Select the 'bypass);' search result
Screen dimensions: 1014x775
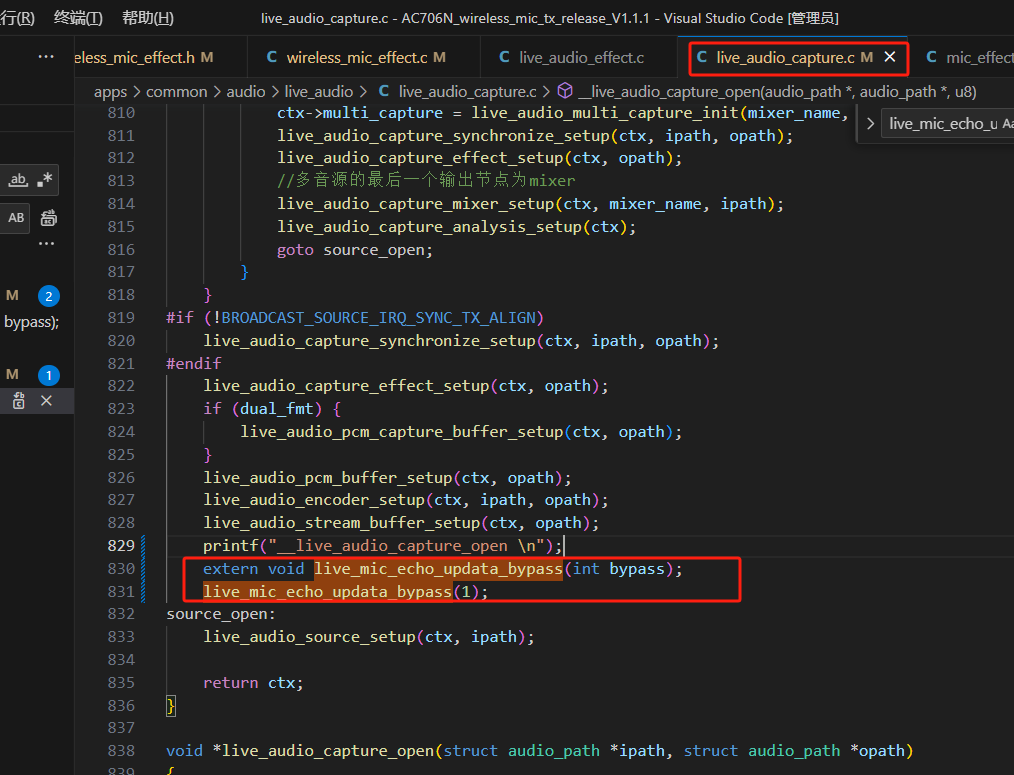pos(32,322)
